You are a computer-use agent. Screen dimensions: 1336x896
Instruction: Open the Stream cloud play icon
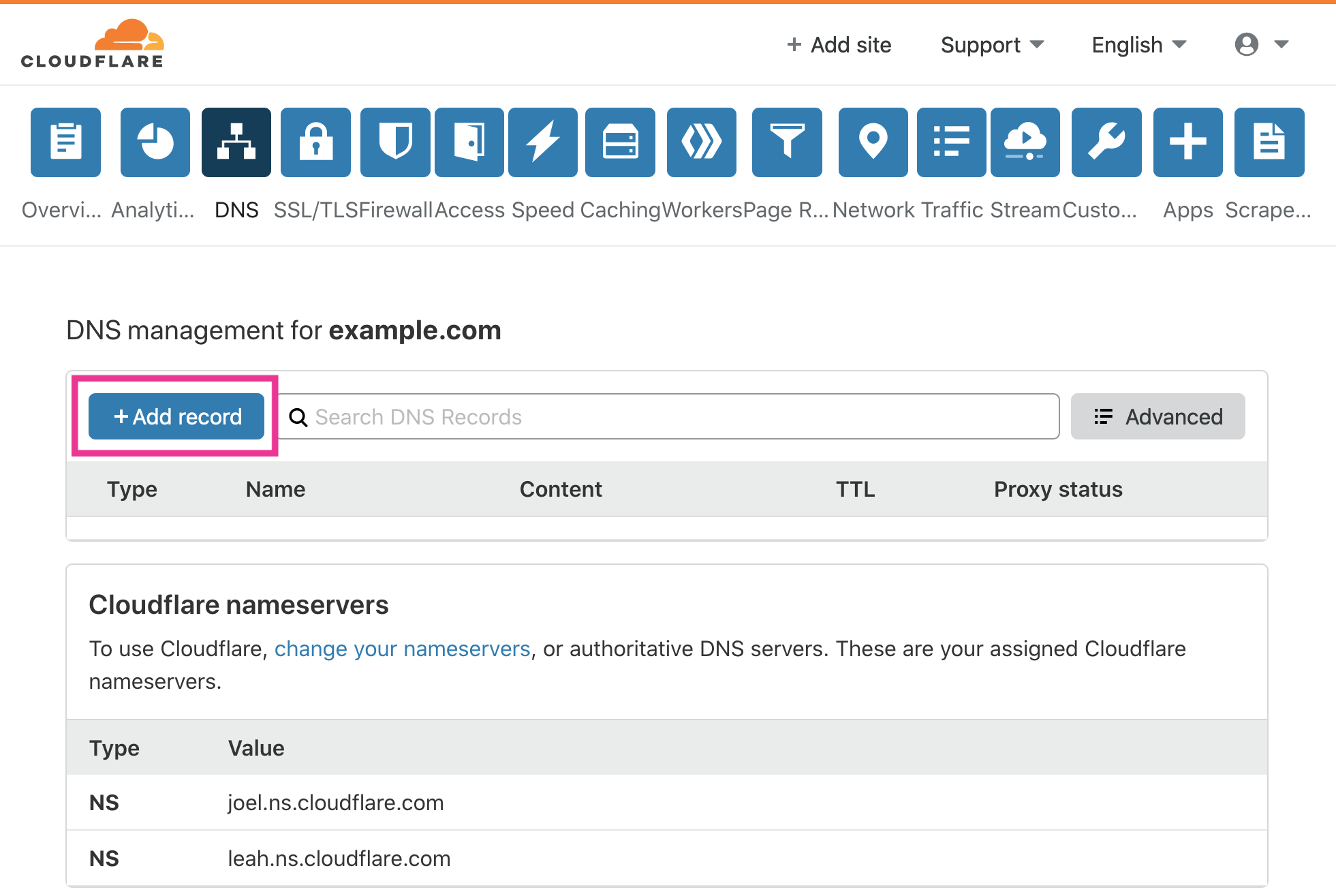click(x=1025, y=142)
